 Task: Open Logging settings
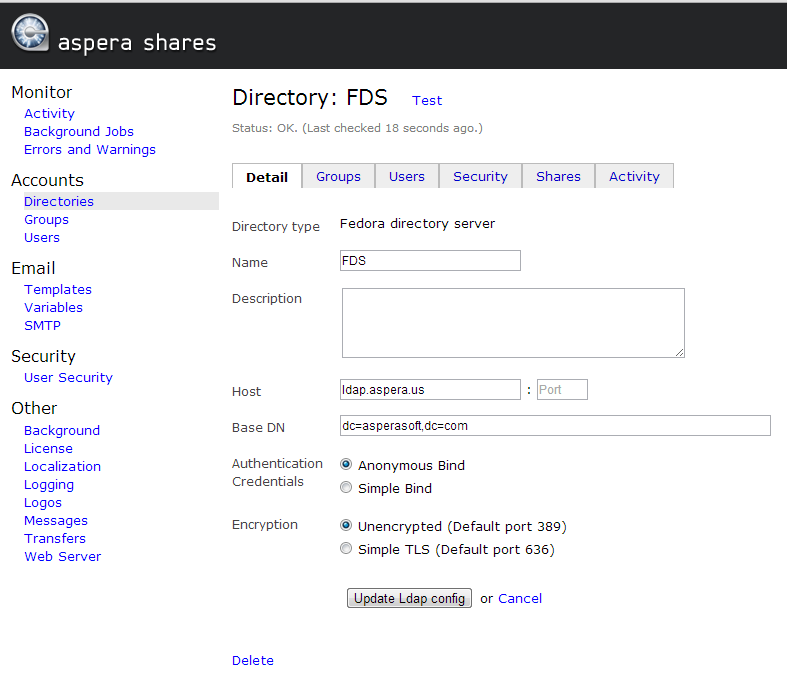[x=49, y=485]
